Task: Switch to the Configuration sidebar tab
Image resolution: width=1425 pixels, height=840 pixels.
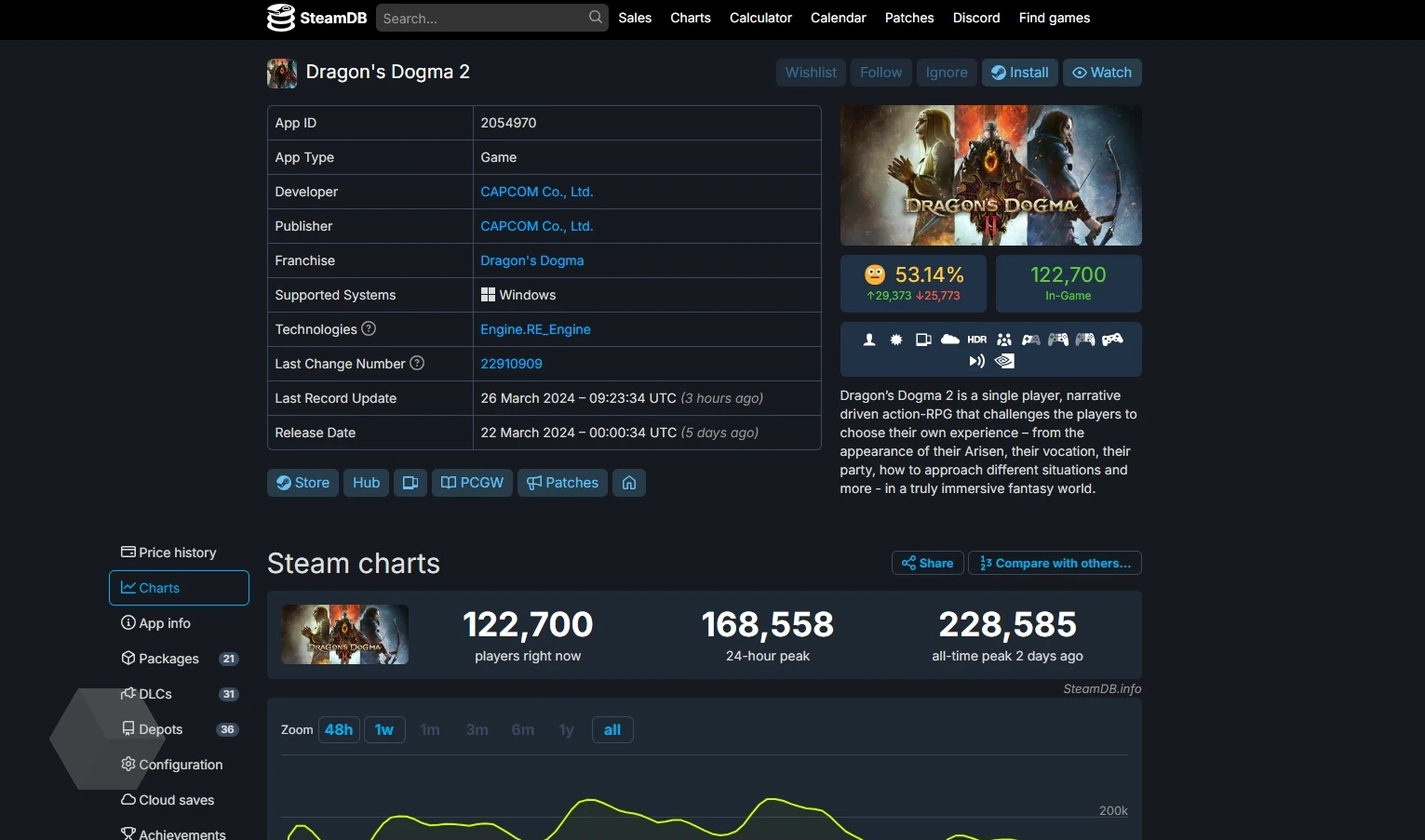Action: pos(179,765)
